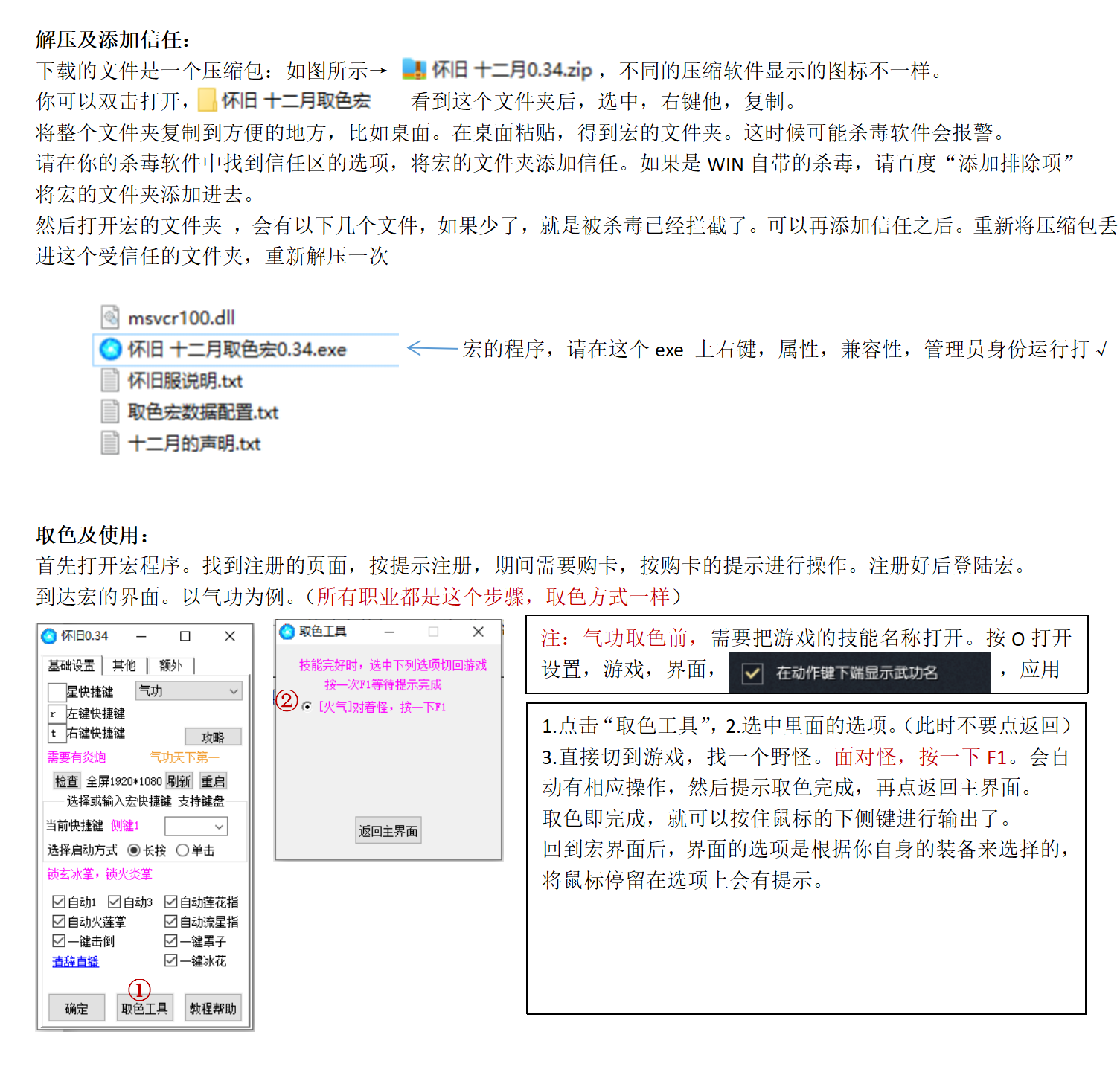Toggle the 一键罩子 checkbox

pos(171,941)
